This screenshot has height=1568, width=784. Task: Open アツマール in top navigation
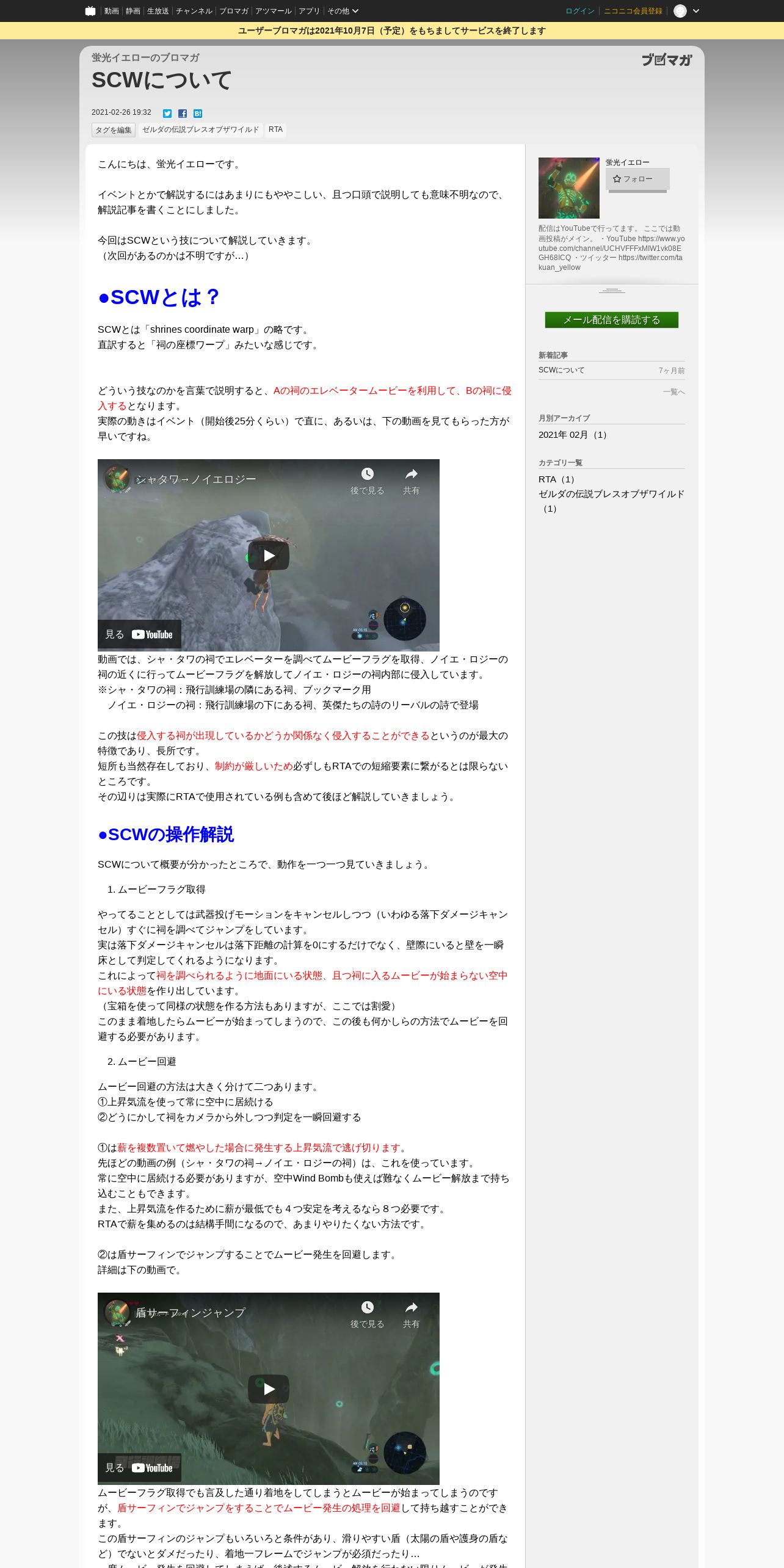pyautogui.click(x=274, y=11)
